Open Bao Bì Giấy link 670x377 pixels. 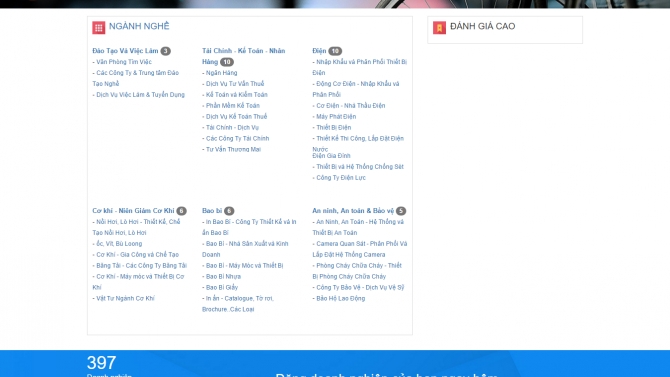pos(222,288)
